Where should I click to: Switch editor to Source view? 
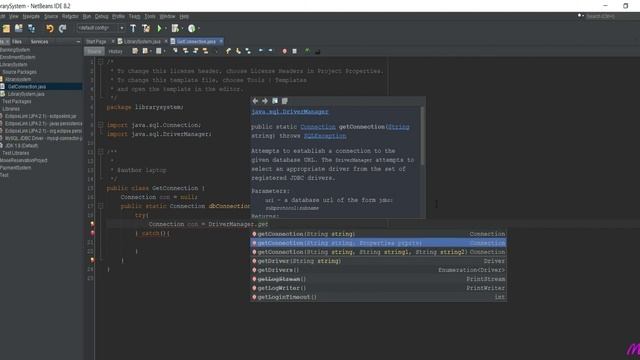[94, 51]
